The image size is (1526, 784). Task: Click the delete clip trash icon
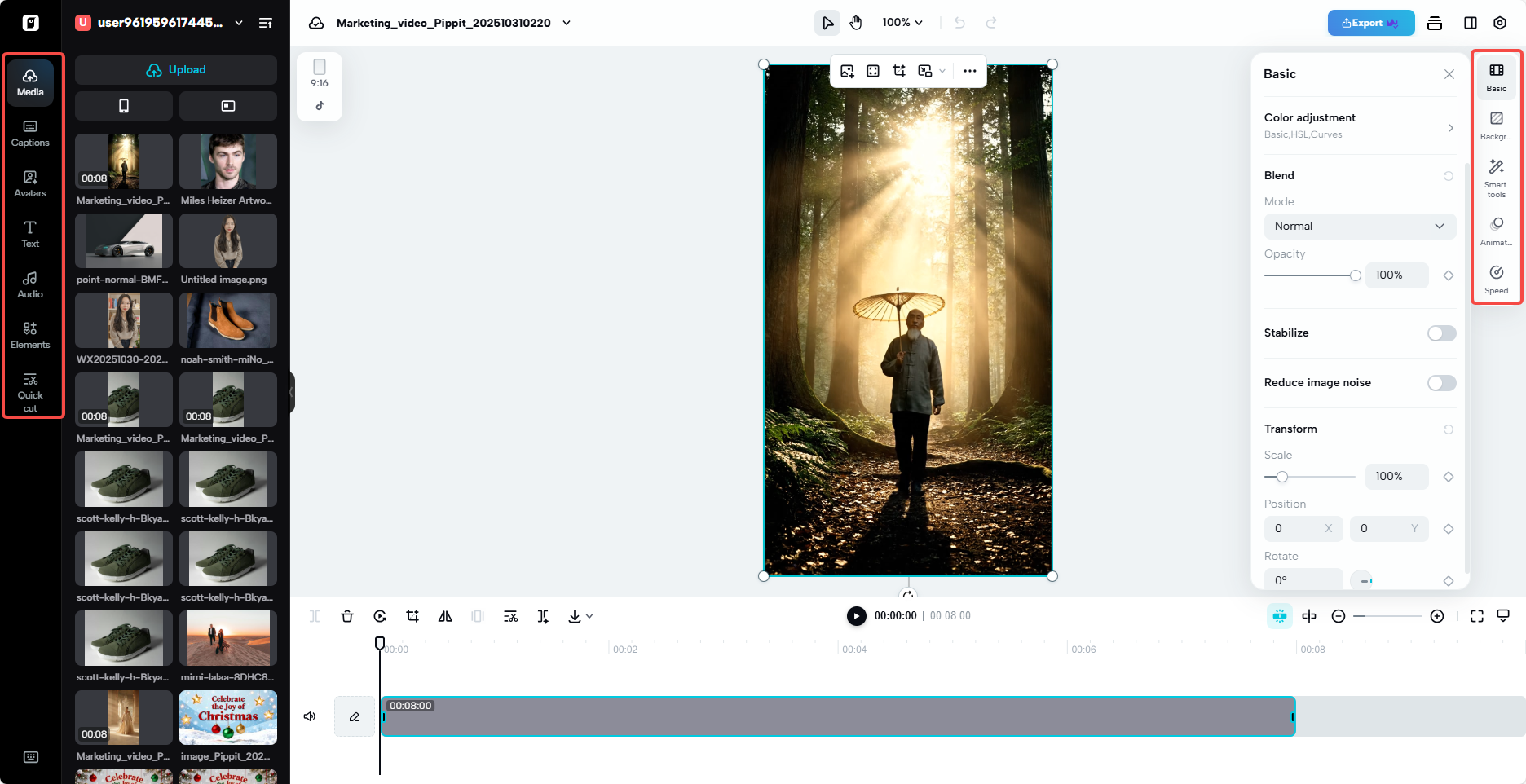pos(347,616)
